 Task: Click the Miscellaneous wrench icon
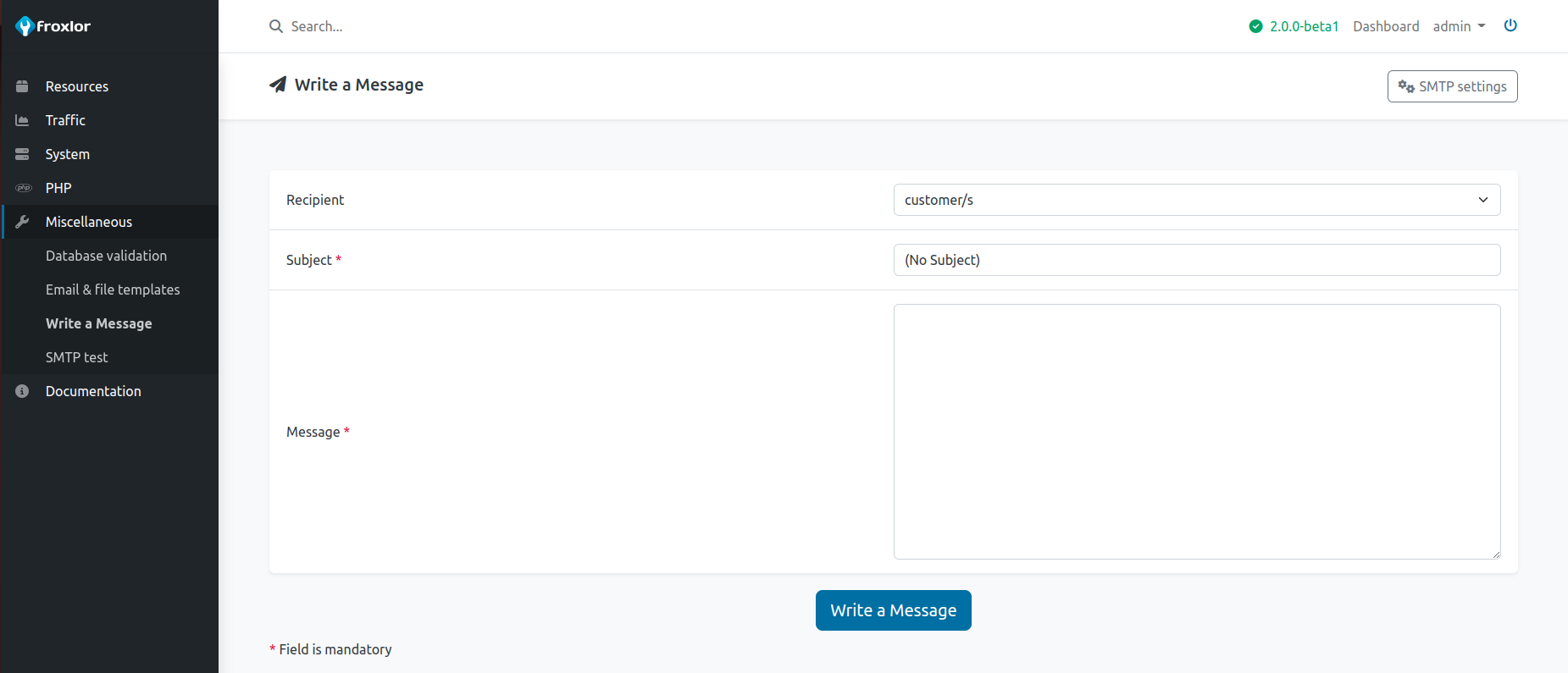coord(23,222)
